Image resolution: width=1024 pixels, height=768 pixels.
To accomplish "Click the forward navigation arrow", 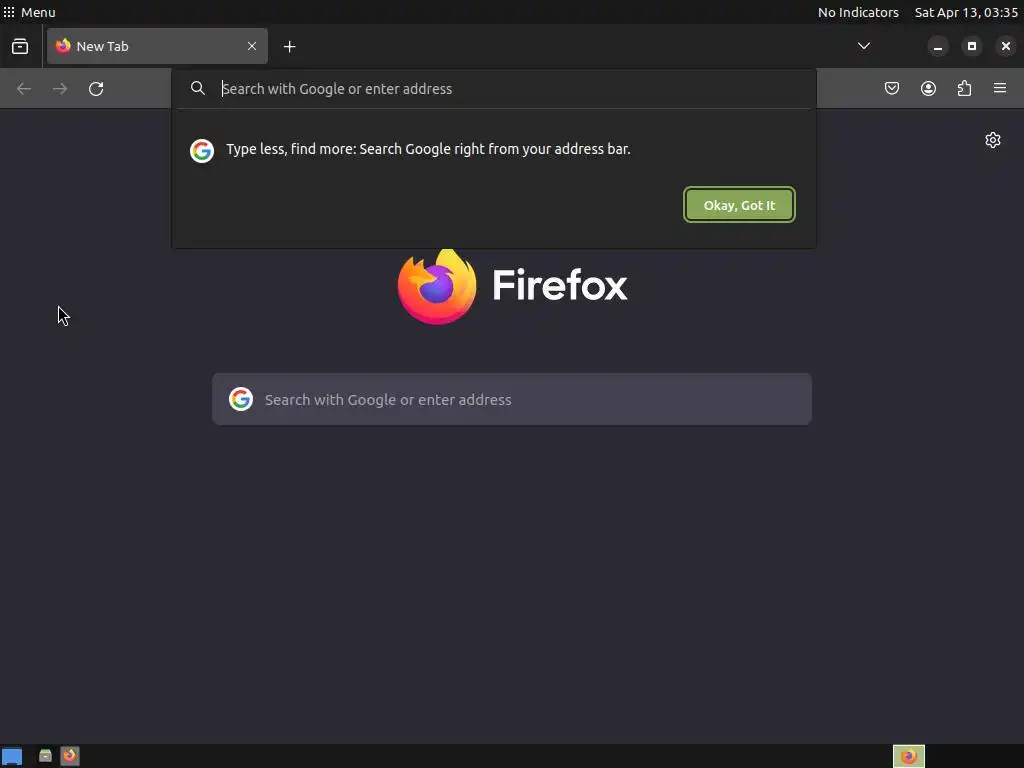I will (x=60, y=89).
